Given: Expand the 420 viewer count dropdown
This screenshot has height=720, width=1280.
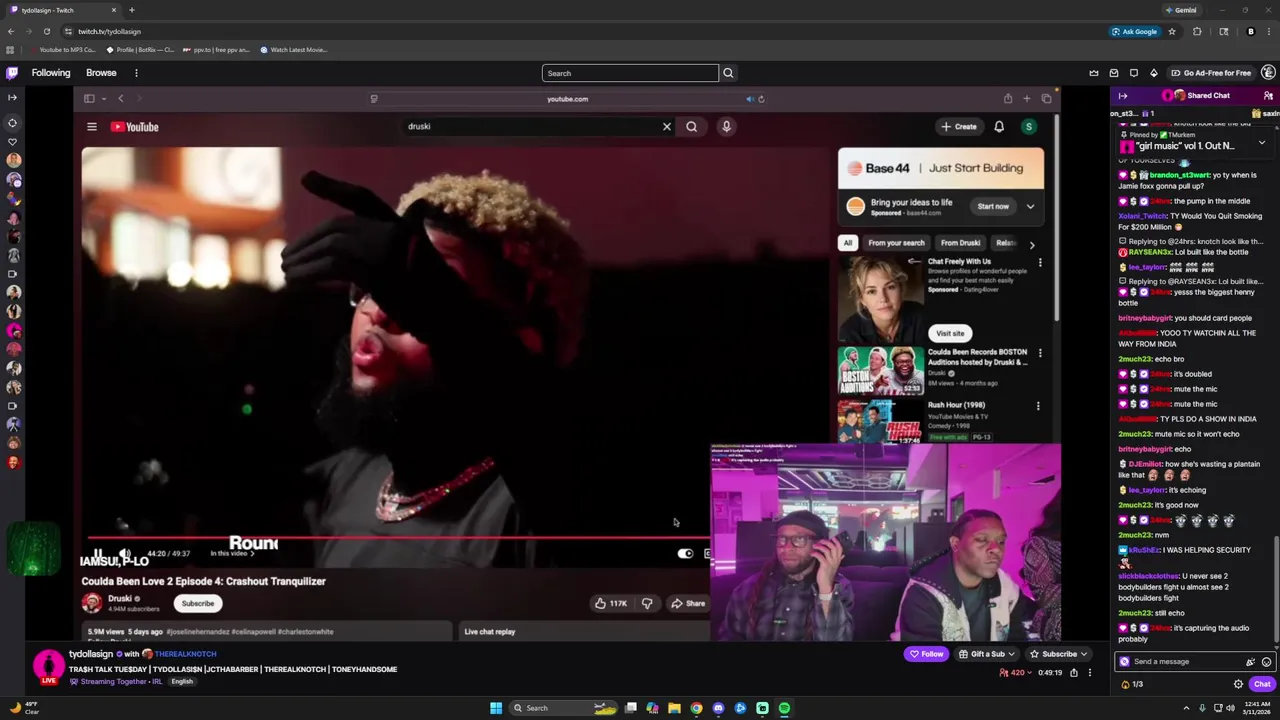Looking at the screenshot, I should click(1015, 673).
